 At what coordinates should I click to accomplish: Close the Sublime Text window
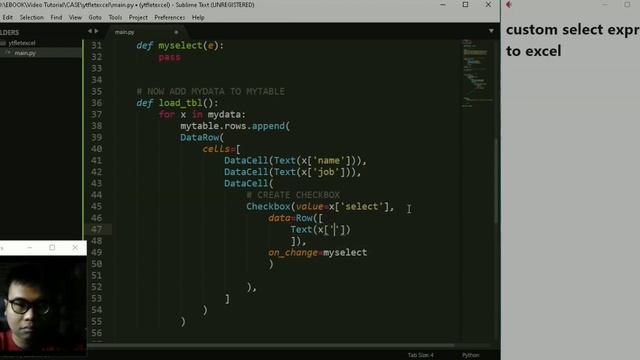pyautogui.click(x=488, y=4)
